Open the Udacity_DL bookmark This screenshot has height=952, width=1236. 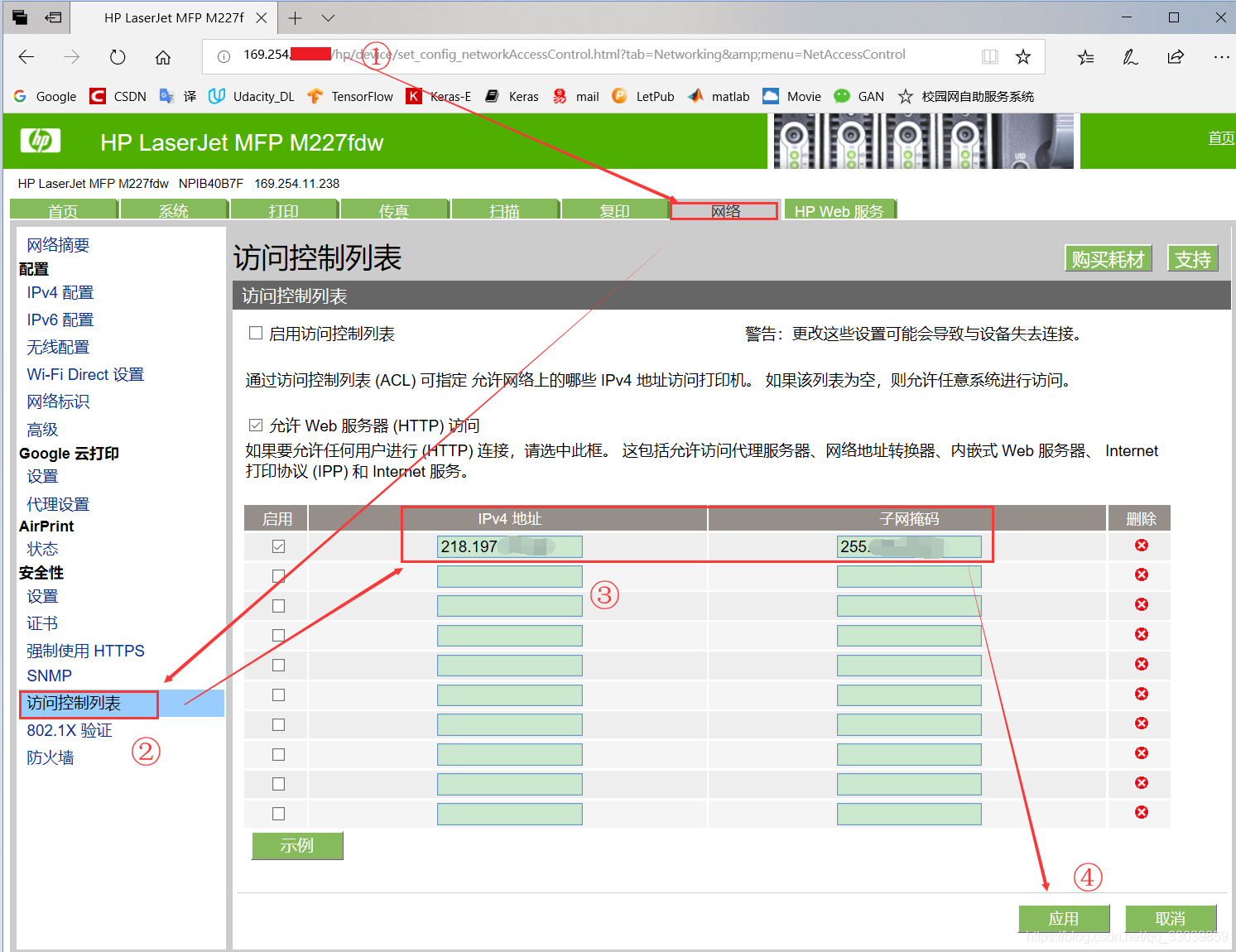click(252, 96)
